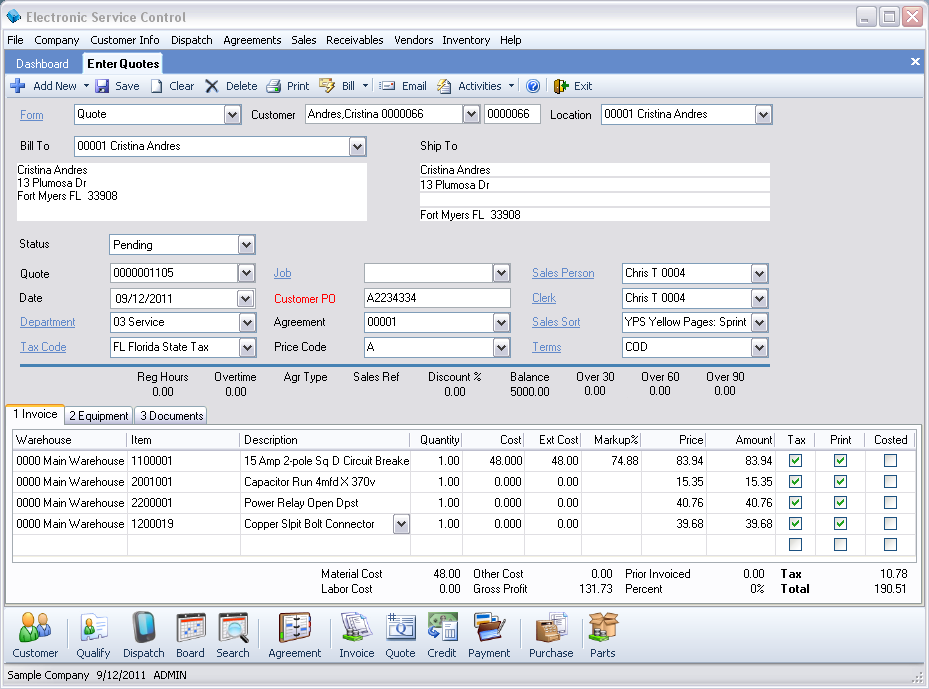Open the Parts icon in bottom toolbar
This screenshot has height=689, width=929.
click(602, 634)
